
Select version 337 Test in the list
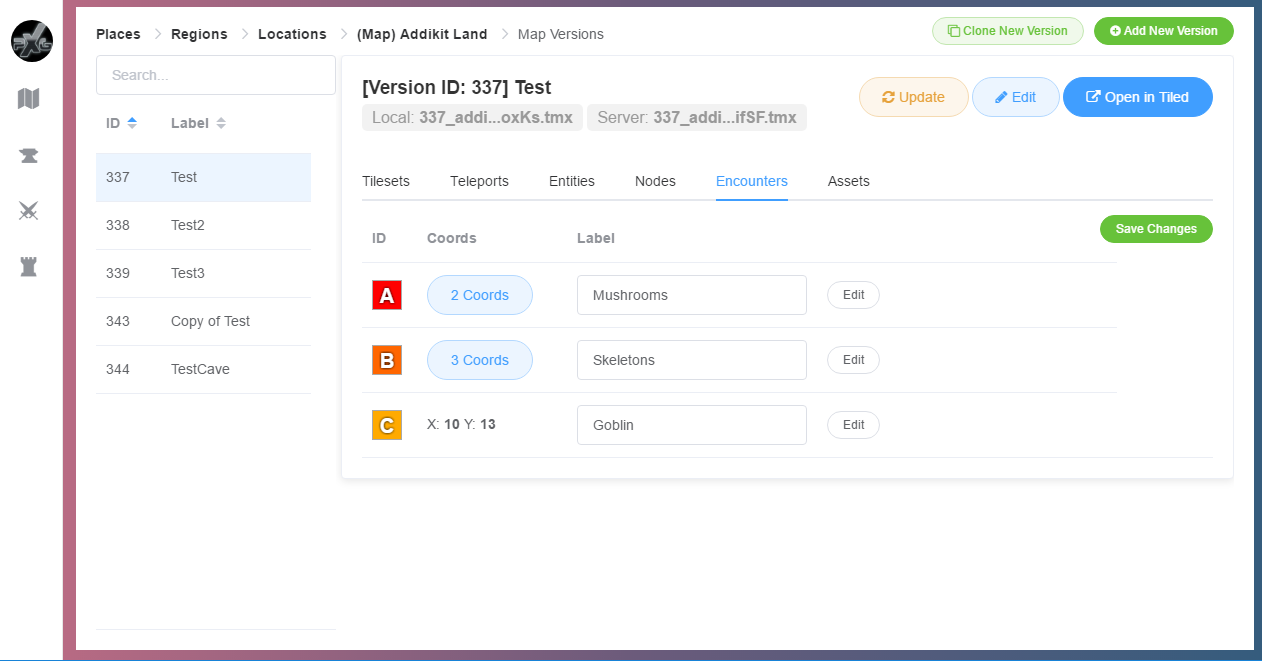pos(203,177)
